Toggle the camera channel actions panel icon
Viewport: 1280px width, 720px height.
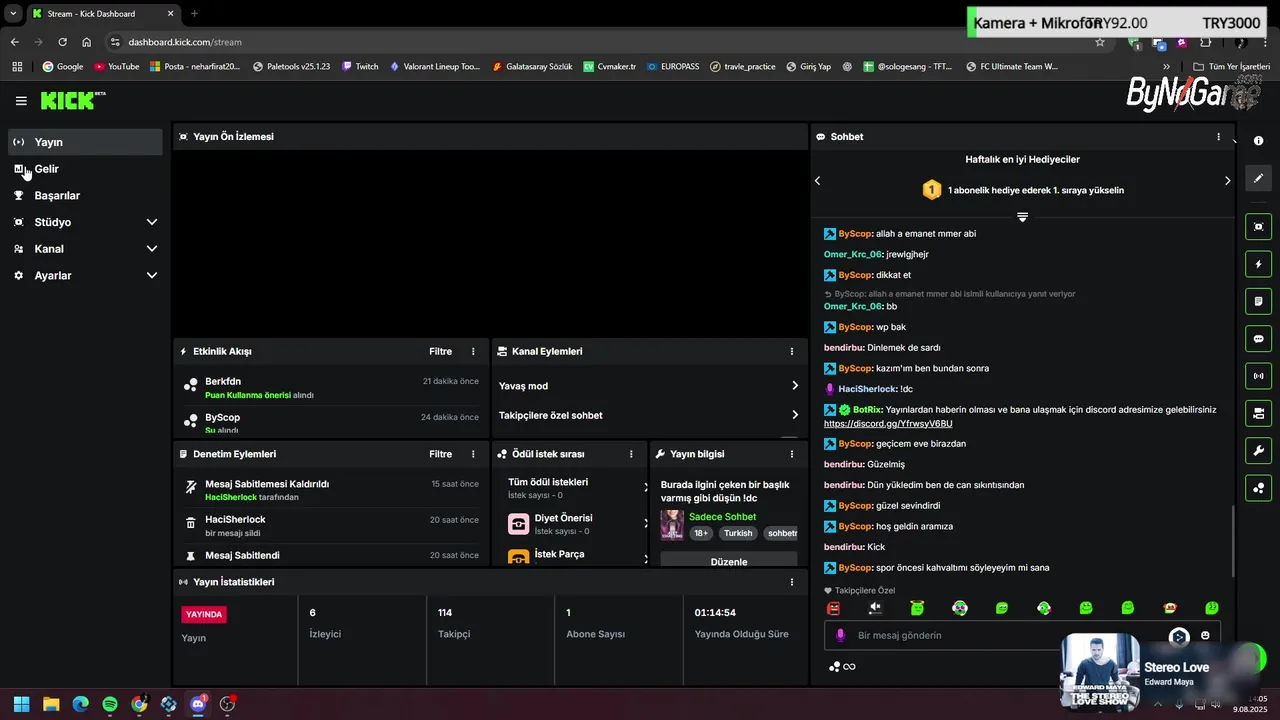[1258, 413]
